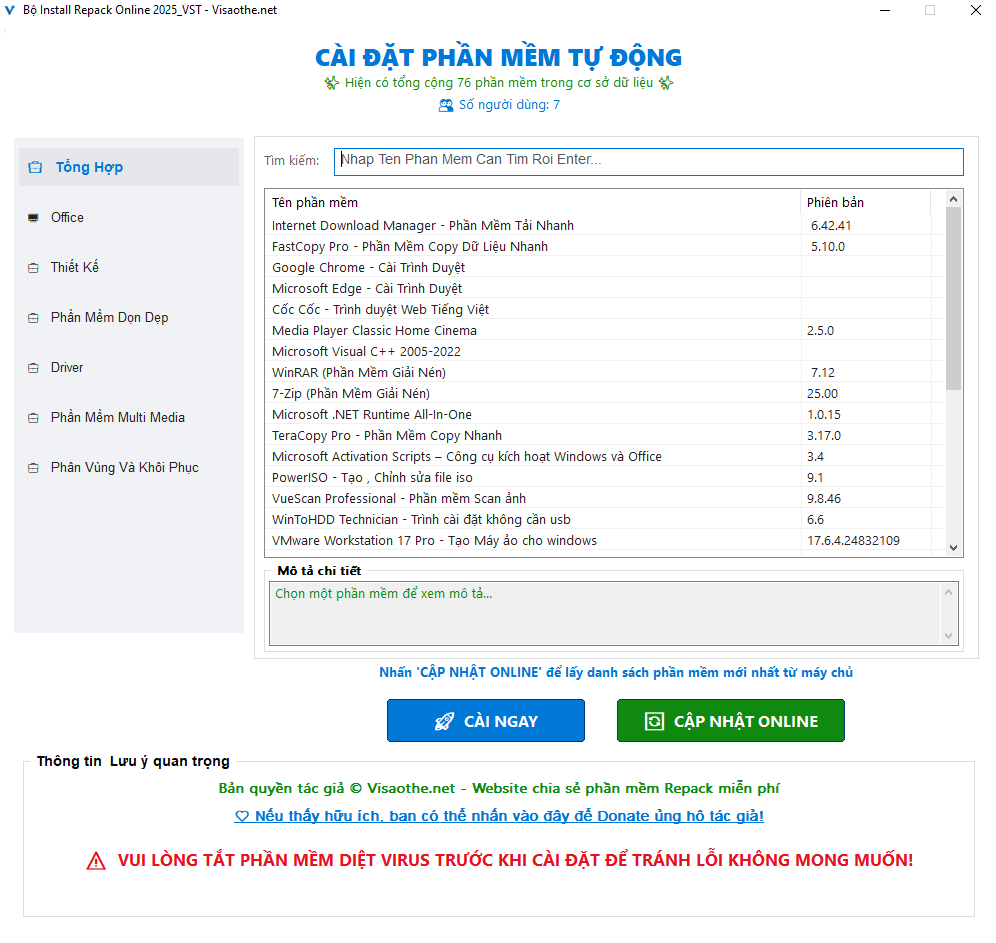The width and height of the screenshot is (996, 943).
Task: Click the sparkle icon left of the software count
Action: [x=332, y=83]
